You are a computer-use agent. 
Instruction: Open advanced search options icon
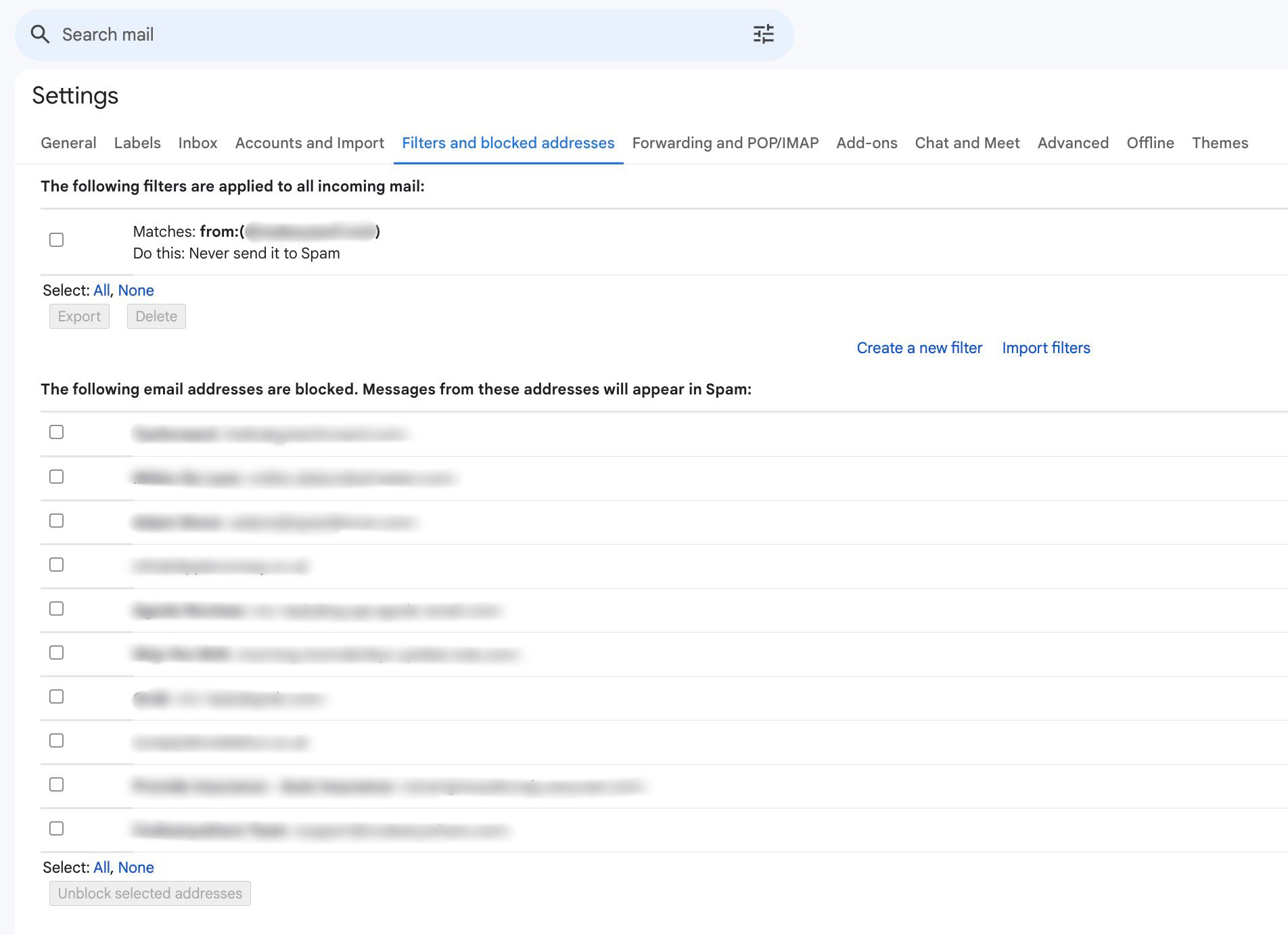763,34
